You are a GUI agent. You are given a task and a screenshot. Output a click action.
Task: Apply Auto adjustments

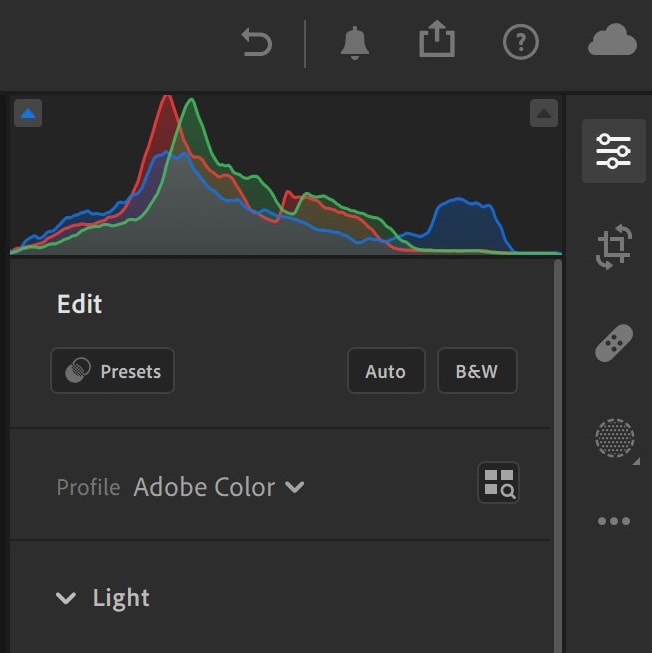386,371
